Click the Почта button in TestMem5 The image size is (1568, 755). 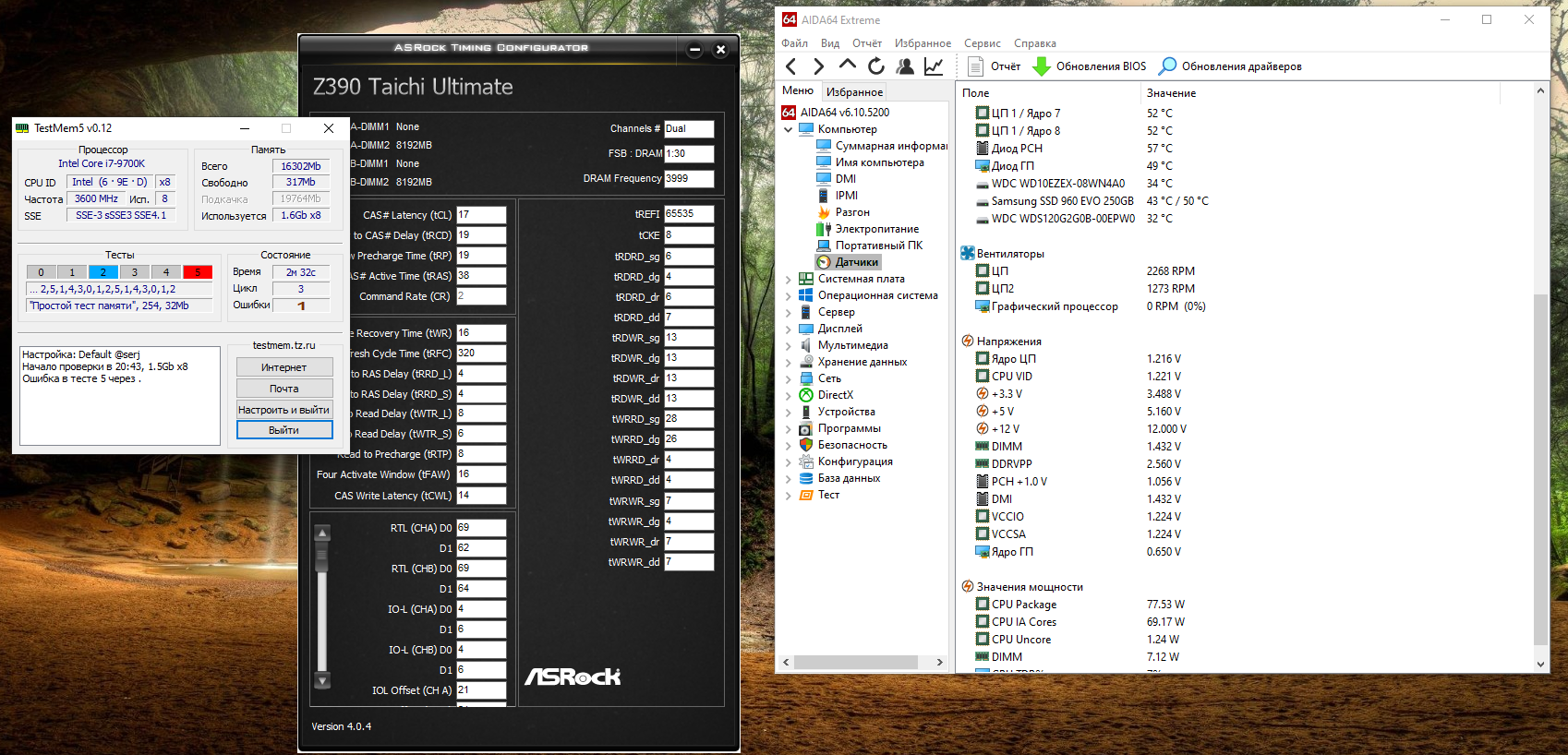(284, 389)
